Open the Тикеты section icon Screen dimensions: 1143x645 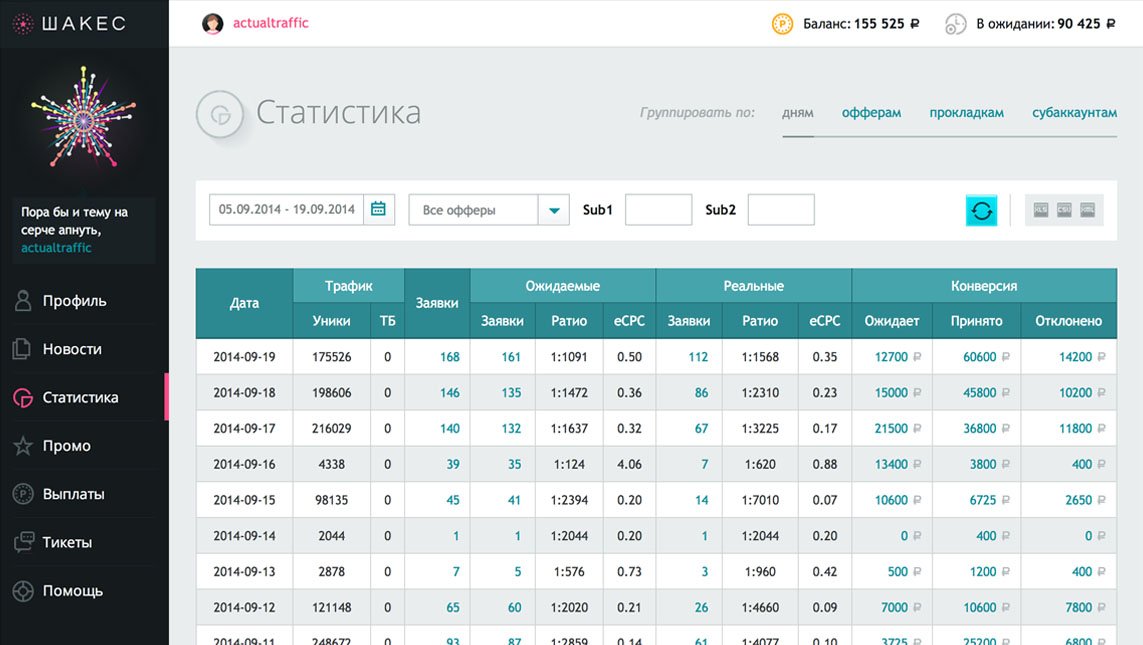(x=23, y=542)
